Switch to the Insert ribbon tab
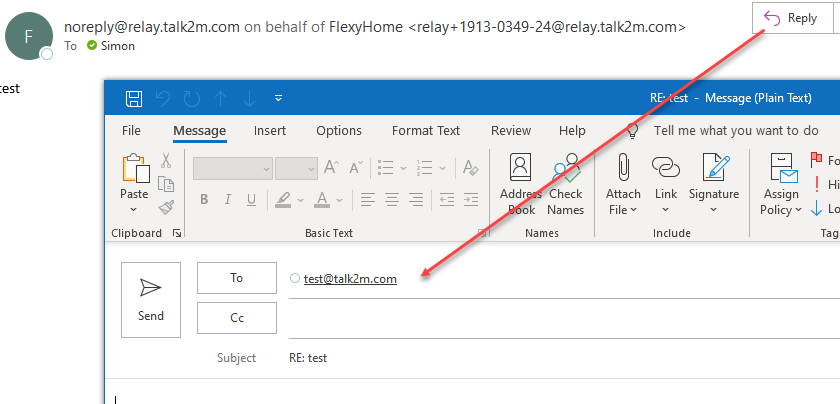Screen dimensions: 840x404 tap(269, 131)
